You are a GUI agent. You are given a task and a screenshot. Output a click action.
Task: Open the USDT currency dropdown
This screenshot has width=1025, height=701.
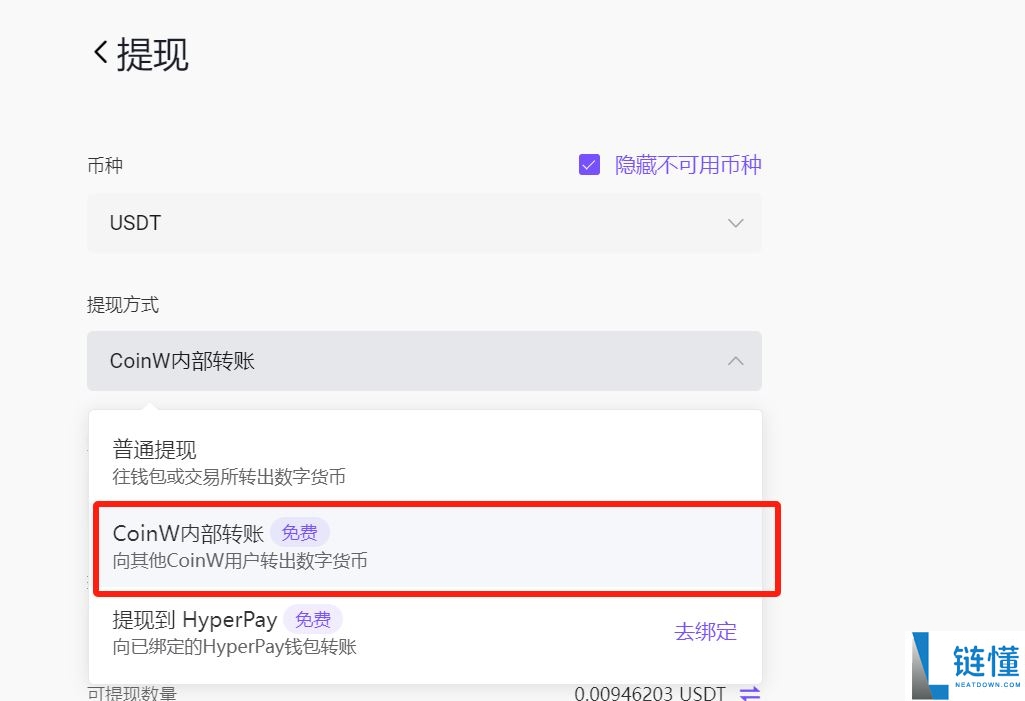(x=424, y=223)
